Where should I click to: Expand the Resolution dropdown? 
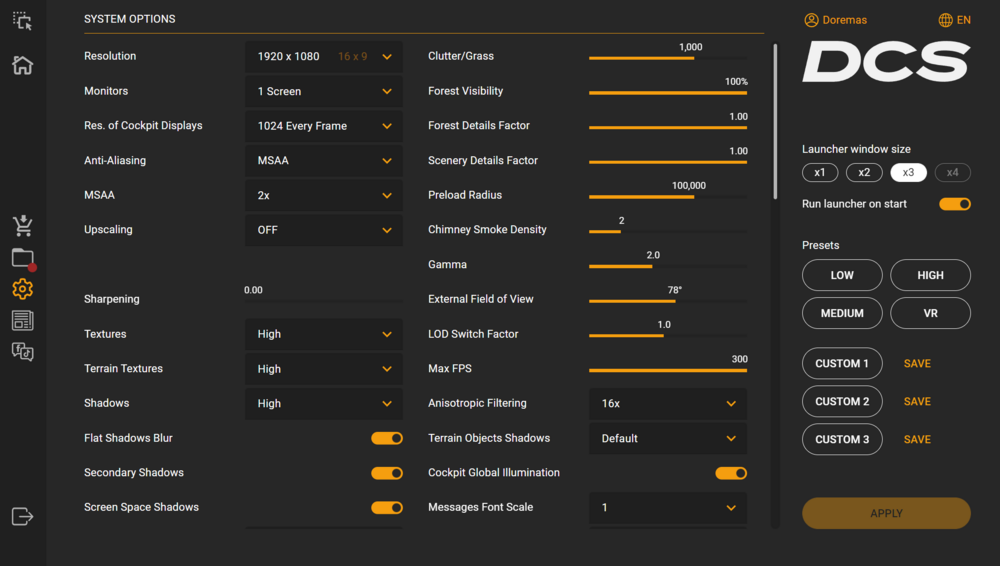point(324,57)
